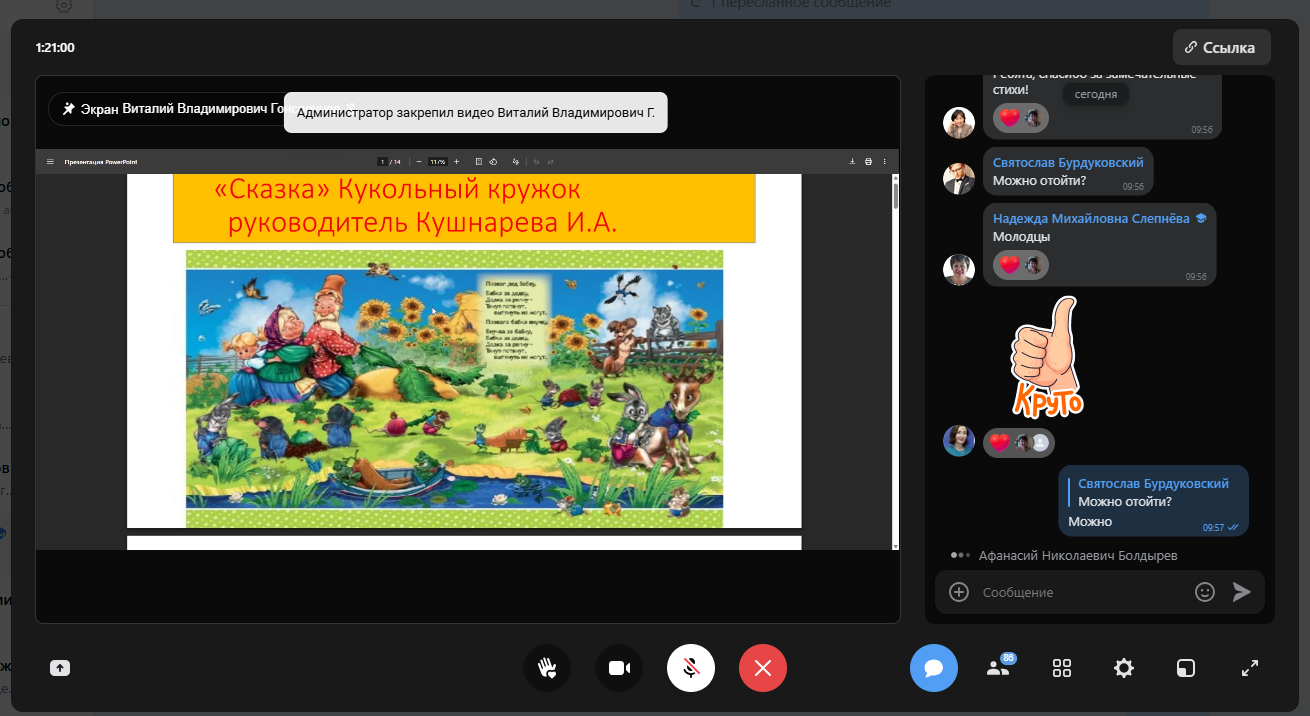Zoom in with the PDF plus button
Viewport: 1310px width, 716px height.
pos(457,161)
